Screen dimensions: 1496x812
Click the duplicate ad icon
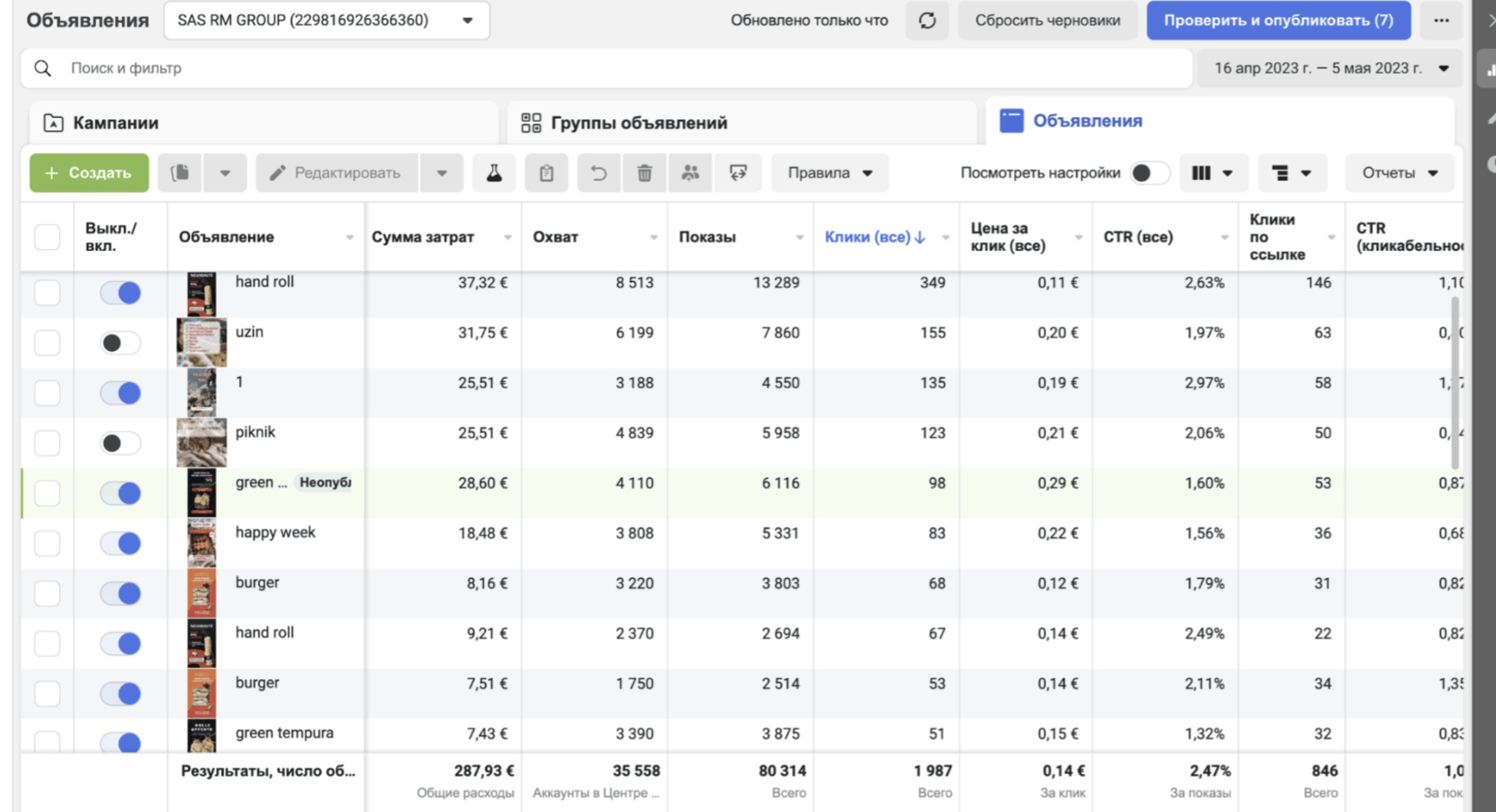click(180, 173)
